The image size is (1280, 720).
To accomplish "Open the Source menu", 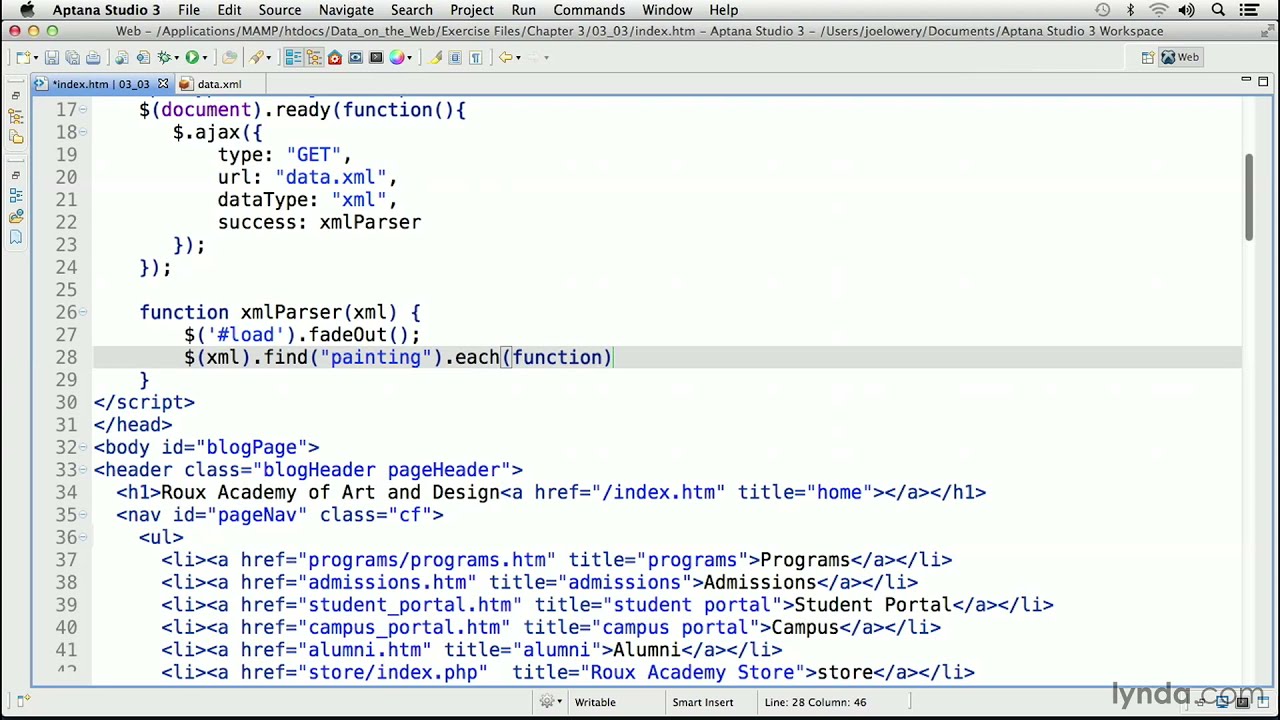I will point(279,10).
